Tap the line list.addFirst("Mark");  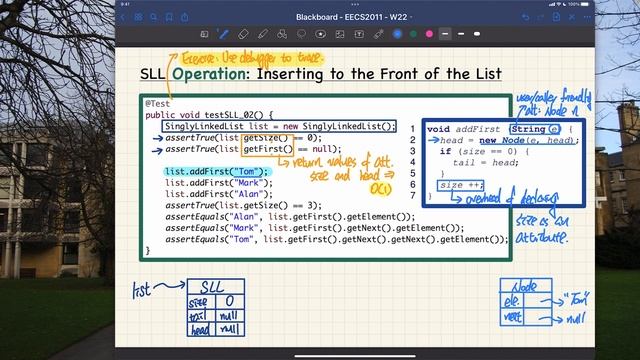tap(219, 183)
